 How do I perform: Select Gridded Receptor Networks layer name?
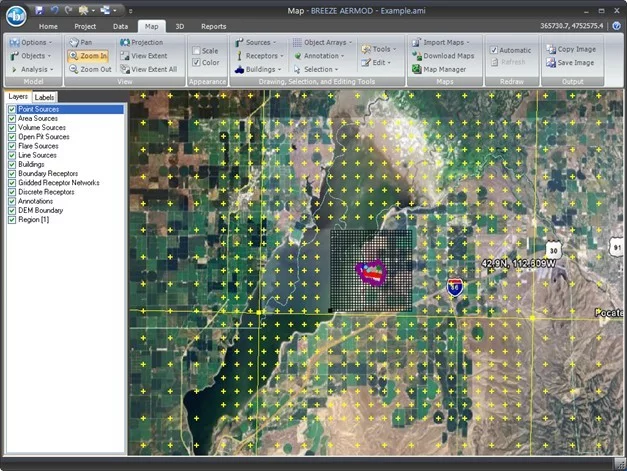tap(58, 182)
